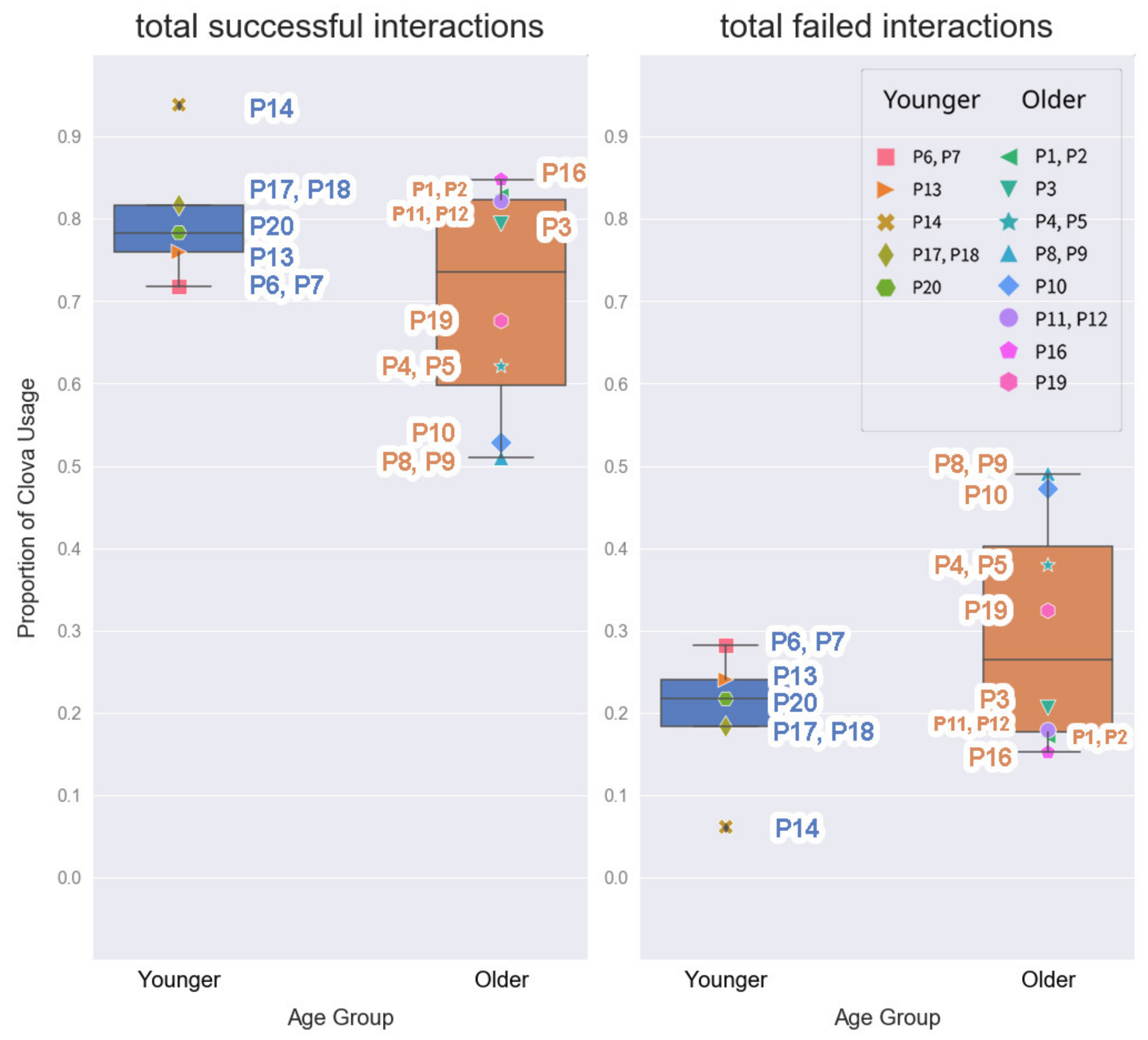Select the purple P11, P12 circle legend marker
This screenshot has width=1148, height=1040.
point(1009,317)
